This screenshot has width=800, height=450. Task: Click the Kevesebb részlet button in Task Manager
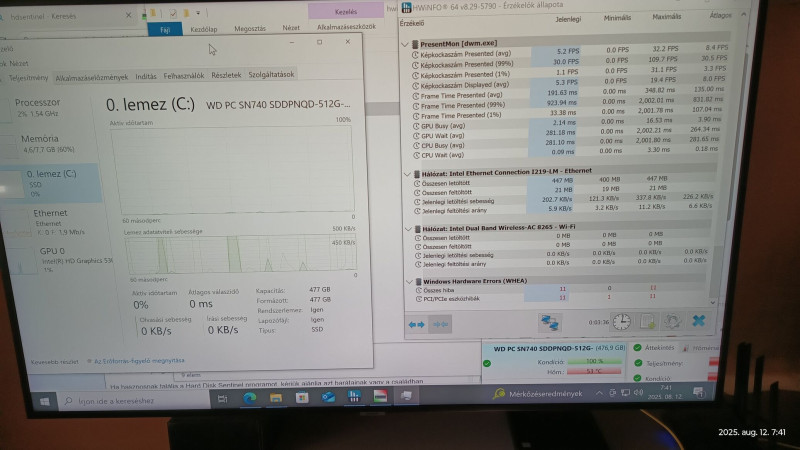[x=55, y=362]
